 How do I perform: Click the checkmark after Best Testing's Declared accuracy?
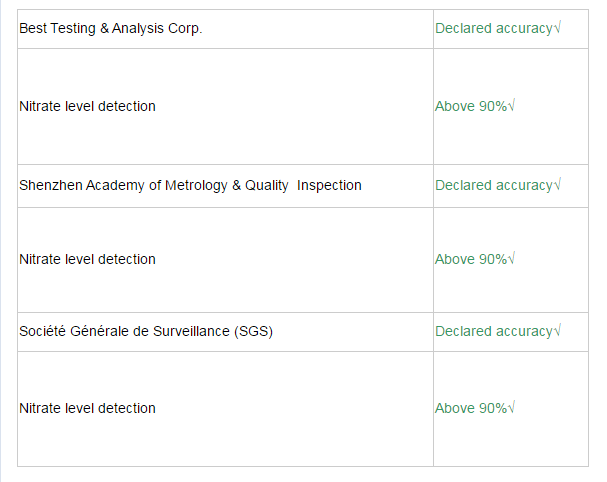pyautogui.click(x=557, y=28)
